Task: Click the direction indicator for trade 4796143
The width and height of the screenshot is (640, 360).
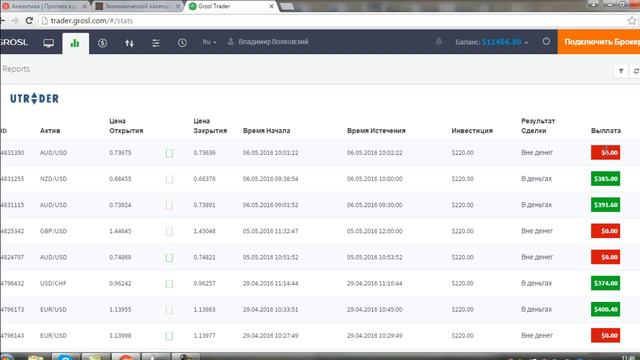Action: [x=169, y=336]
